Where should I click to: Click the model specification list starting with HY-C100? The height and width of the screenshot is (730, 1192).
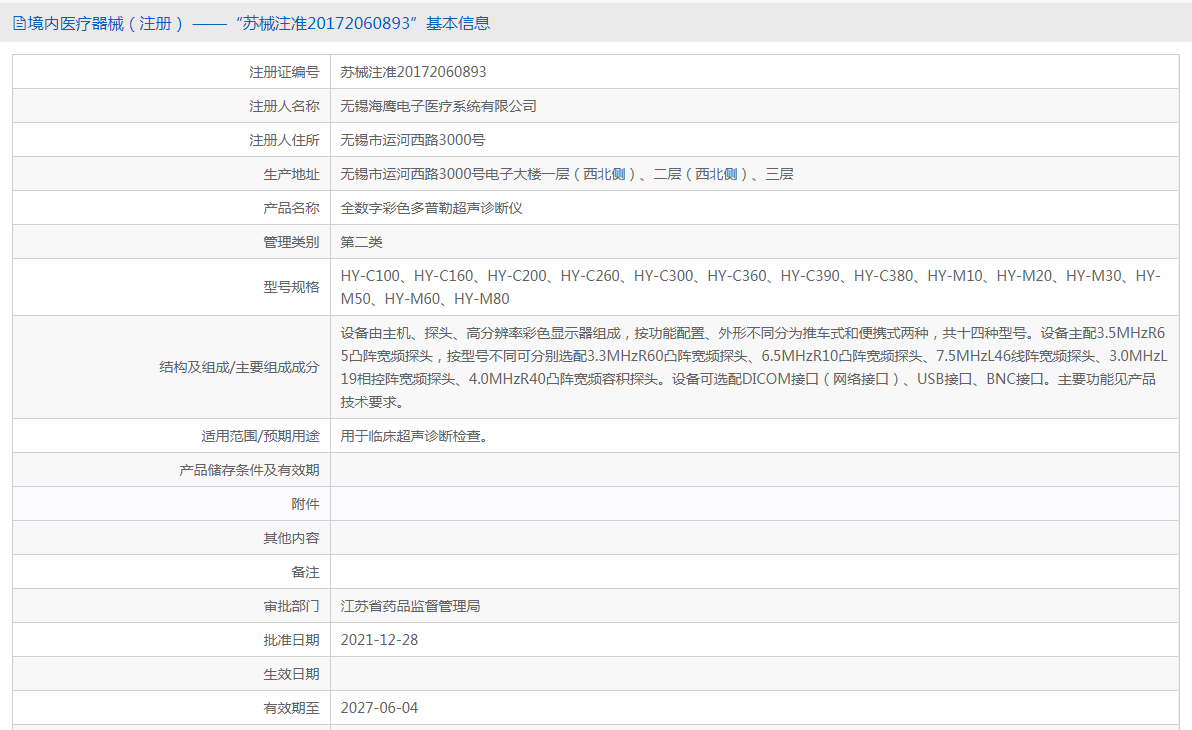pyautogui.click(x=750, y=287)
